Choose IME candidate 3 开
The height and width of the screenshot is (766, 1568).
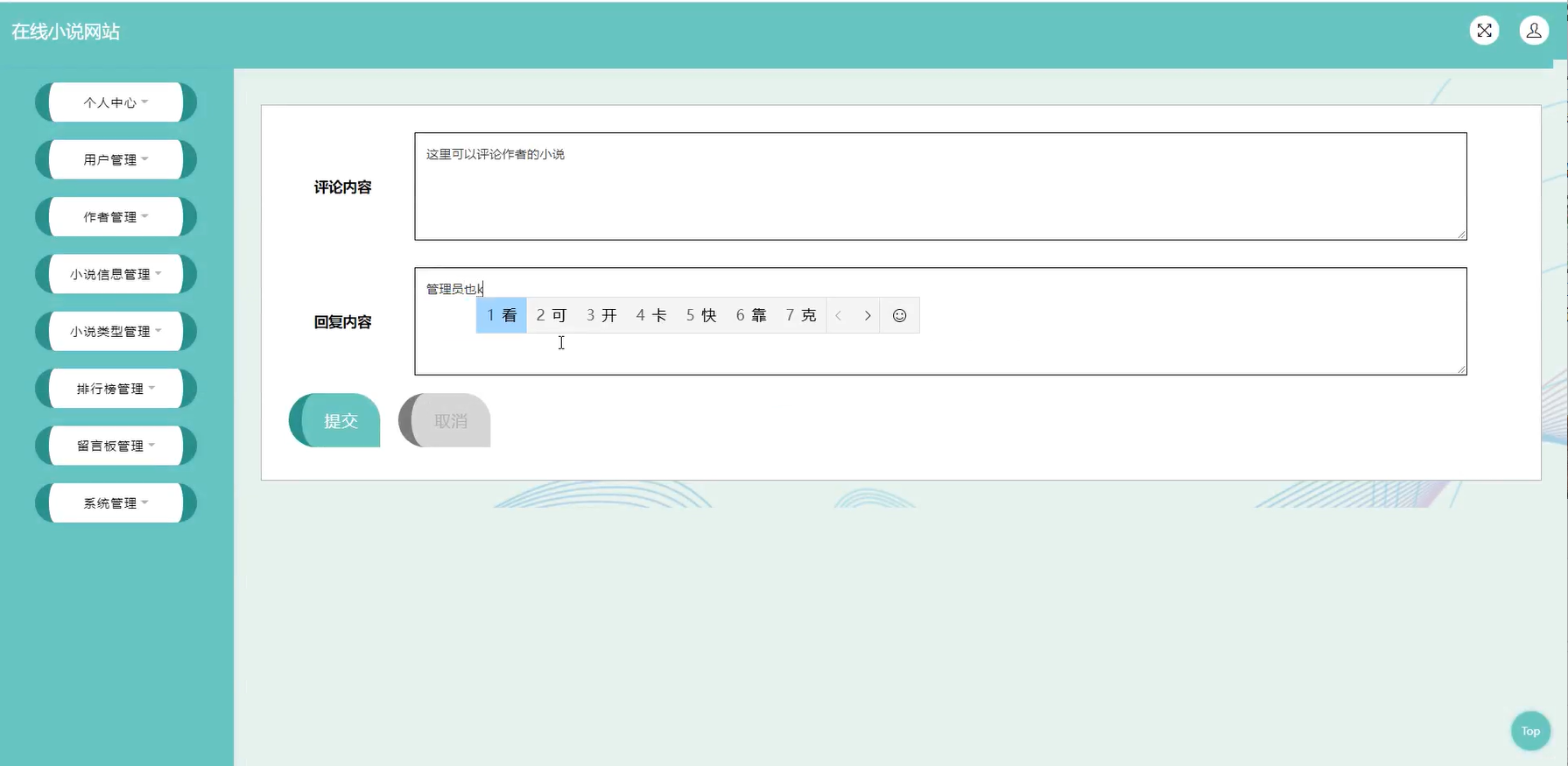(x=601, y=315)
